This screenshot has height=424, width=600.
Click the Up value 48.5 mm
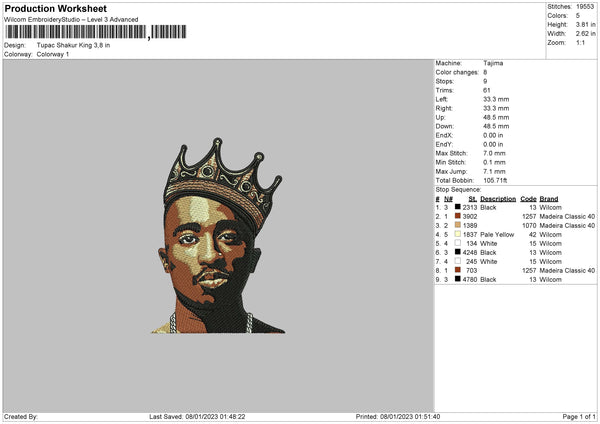click(496, 117)
